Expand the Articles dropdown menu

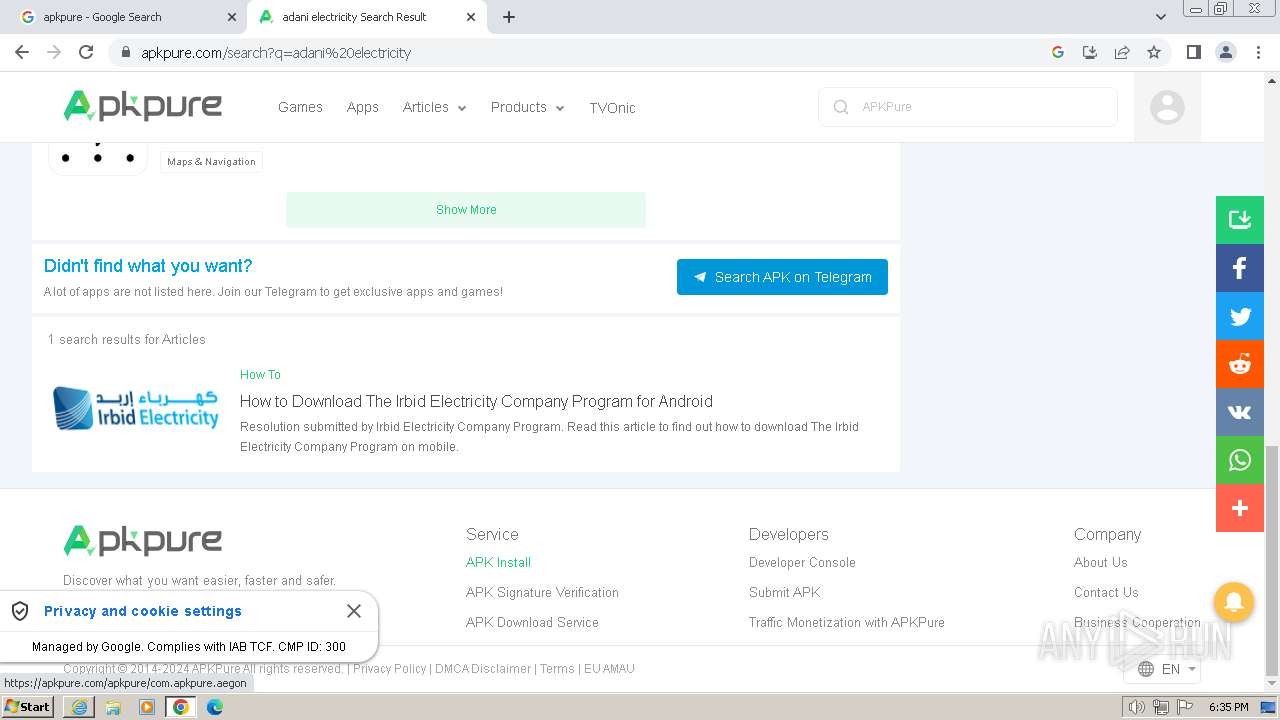(434, 107)
